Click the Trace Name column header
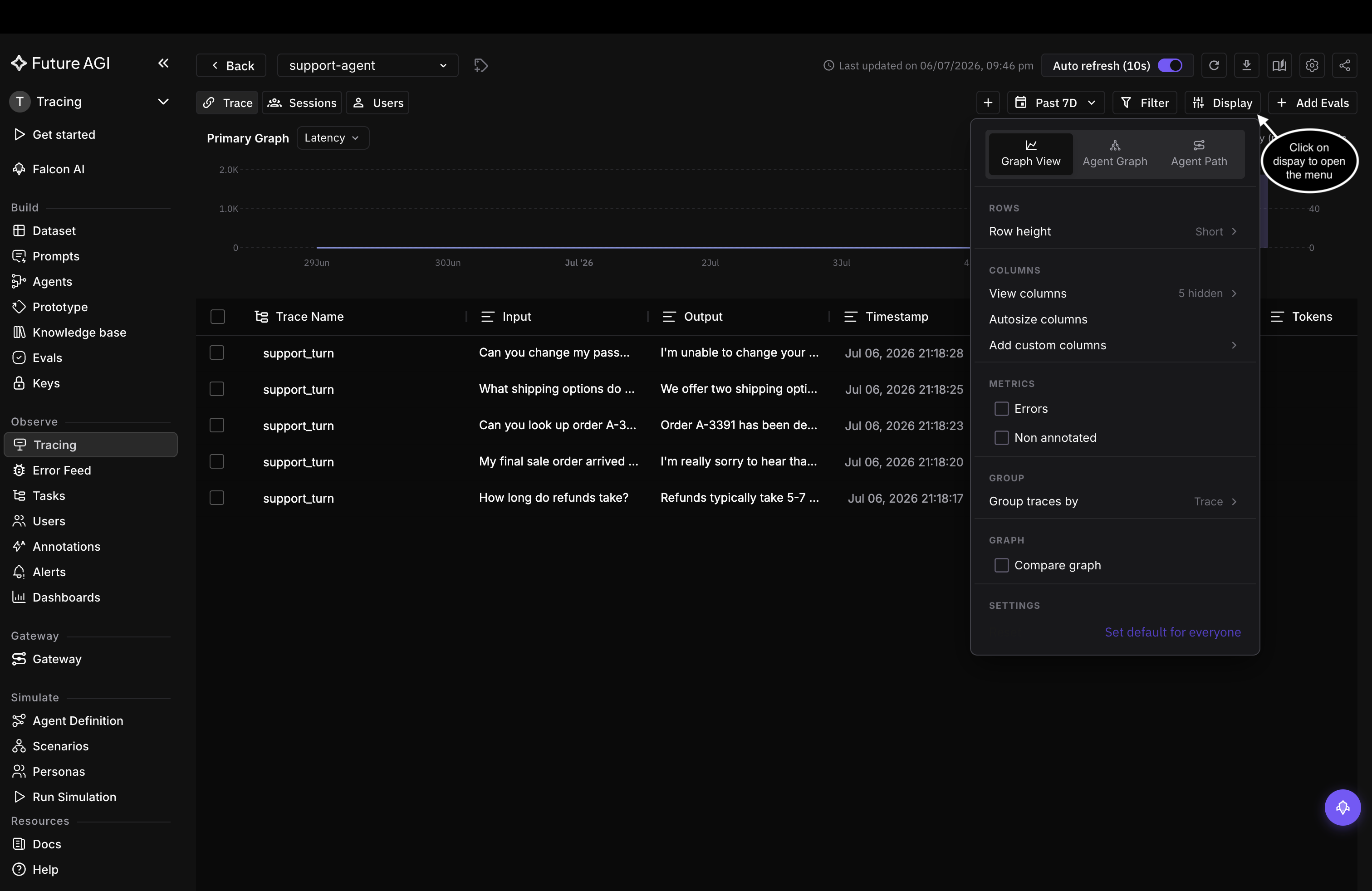1372x891 pixels. click(x=309, y=316)
